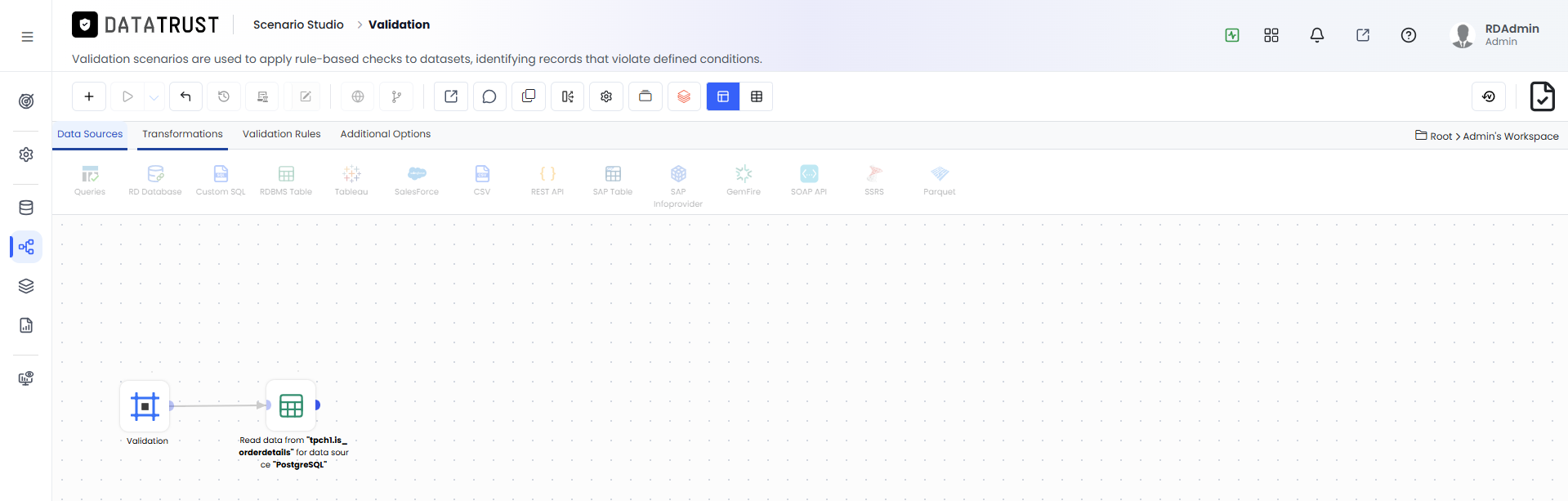This screenshot has height=501, width=1568.
Task: Open the gear settings icon in toolbar
Action: click(606, 96)
